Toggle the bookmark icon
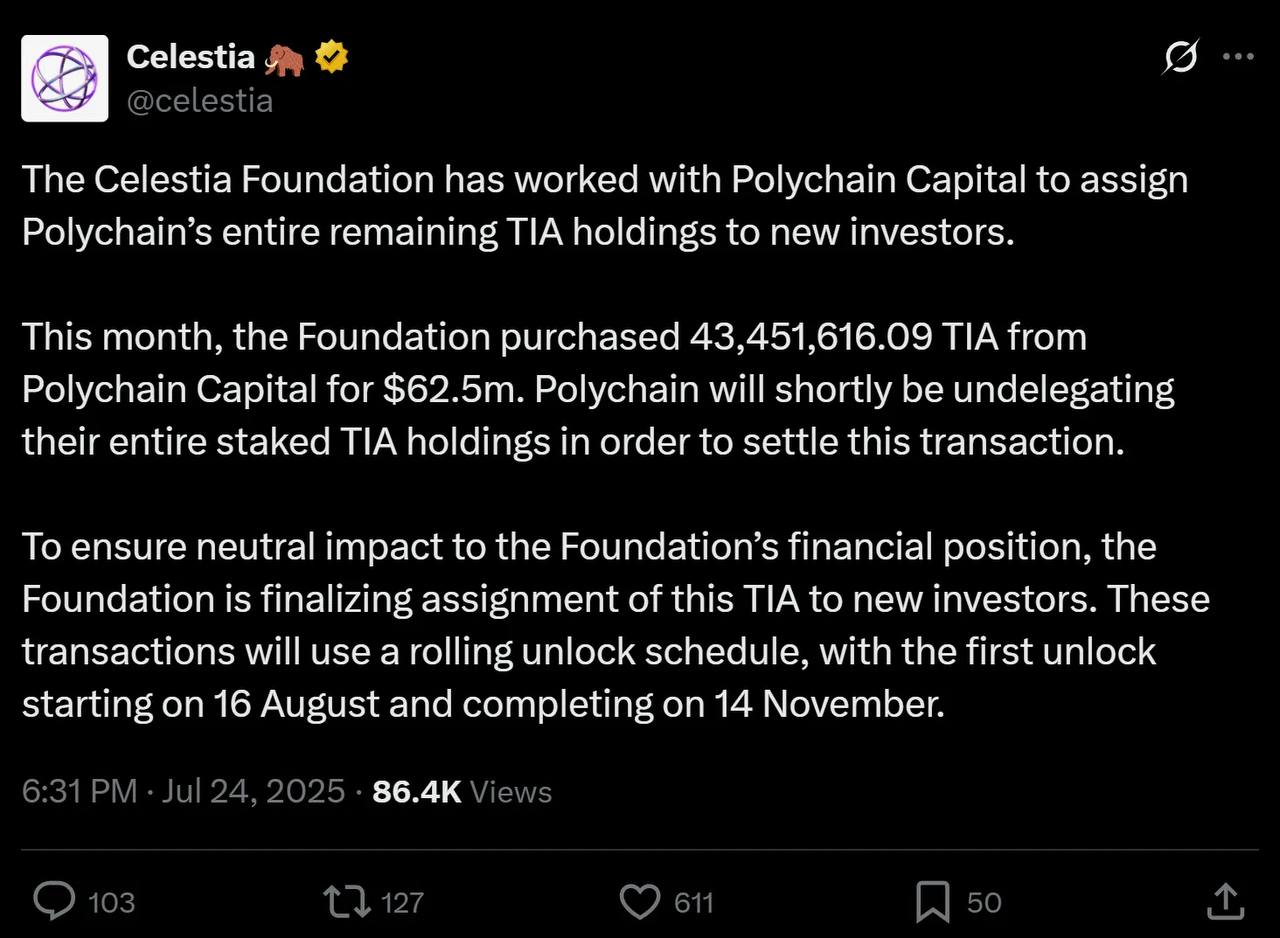 [932, 902]
